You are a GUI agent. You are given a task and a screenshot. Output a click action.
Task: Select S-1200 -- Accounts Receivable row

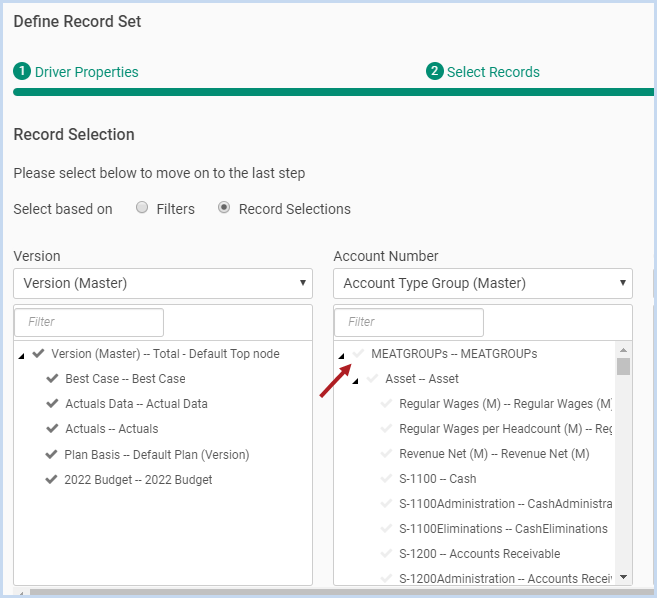480,554
